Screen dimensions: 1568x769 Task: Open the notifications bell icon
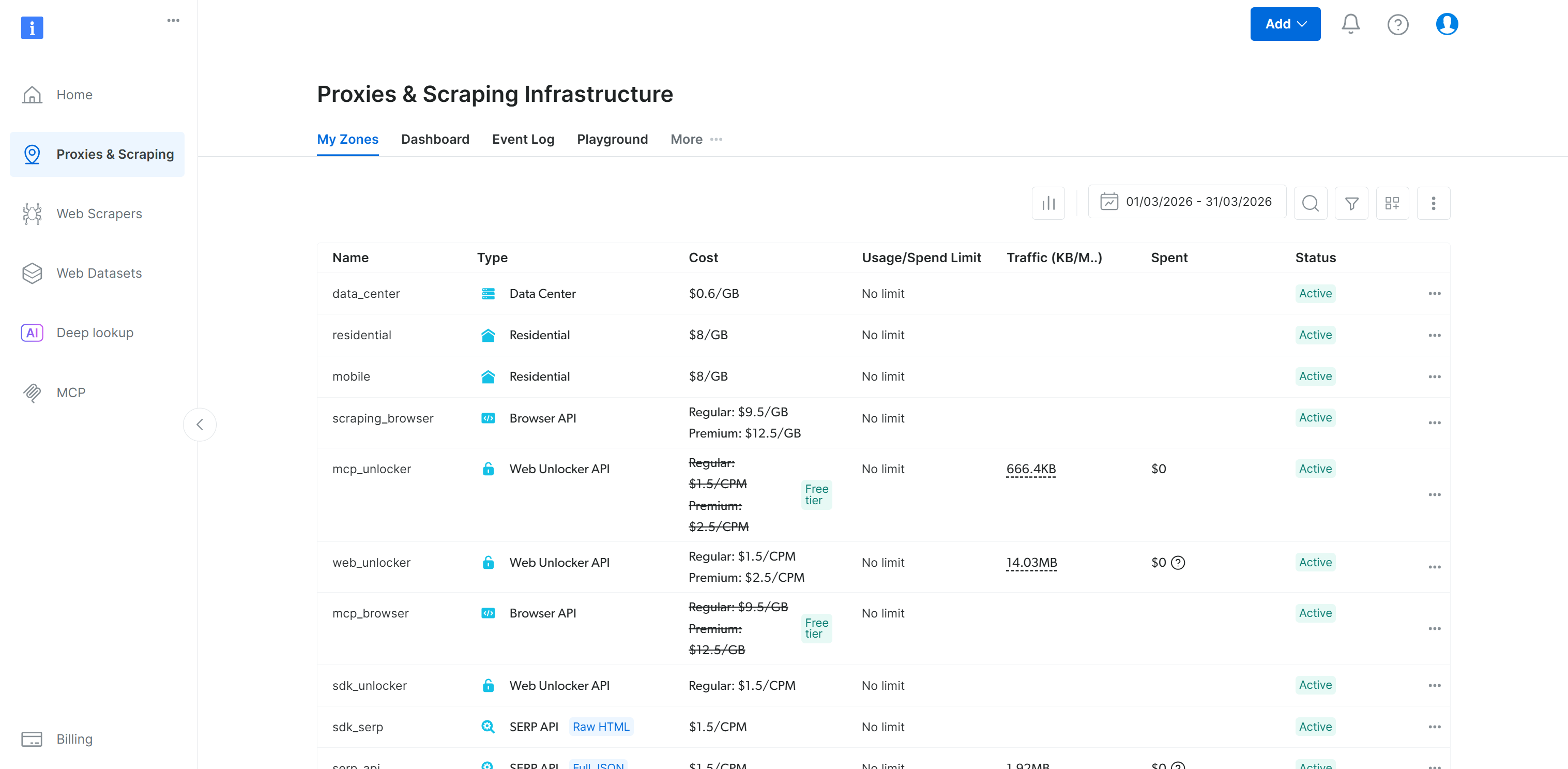(x=1350, y=24)
